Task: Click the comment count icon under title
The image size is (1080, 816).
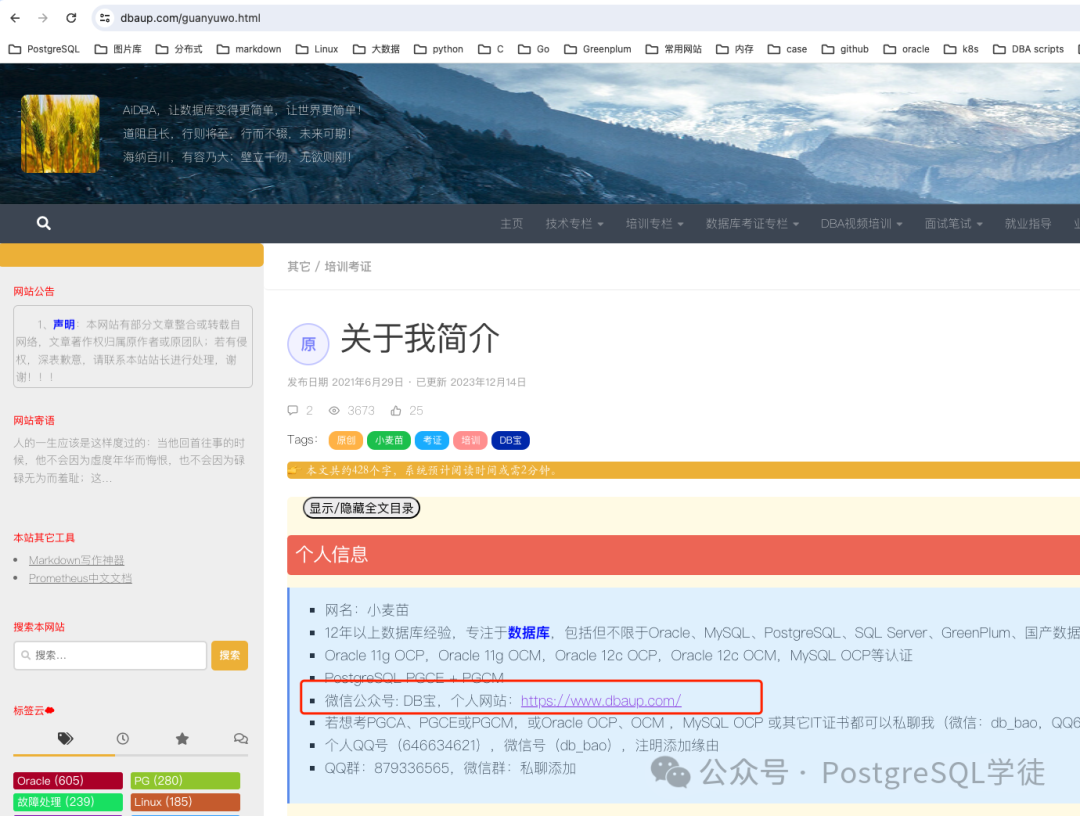Action: pos(293,410)
